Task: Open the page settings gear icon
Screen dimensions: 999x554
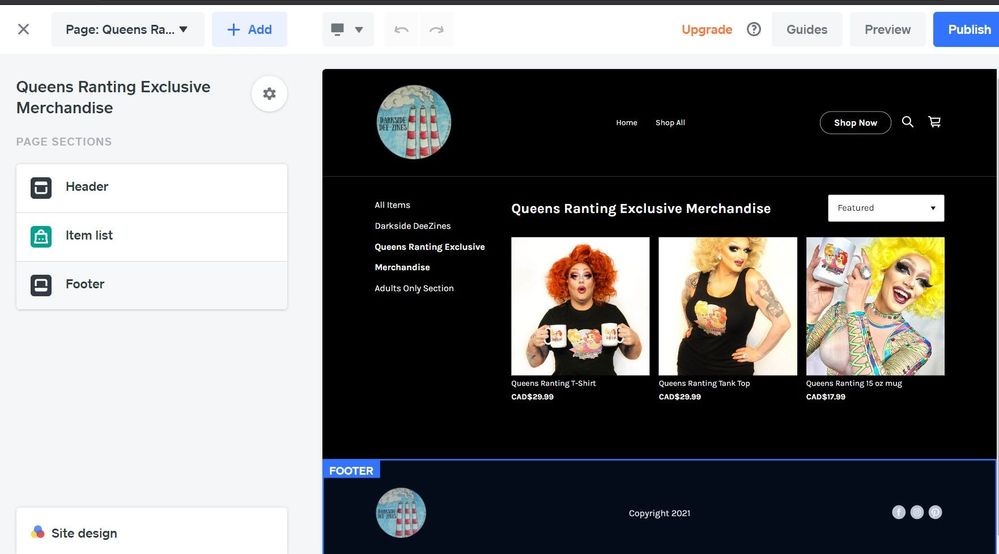Action: (x=269, y=94)
